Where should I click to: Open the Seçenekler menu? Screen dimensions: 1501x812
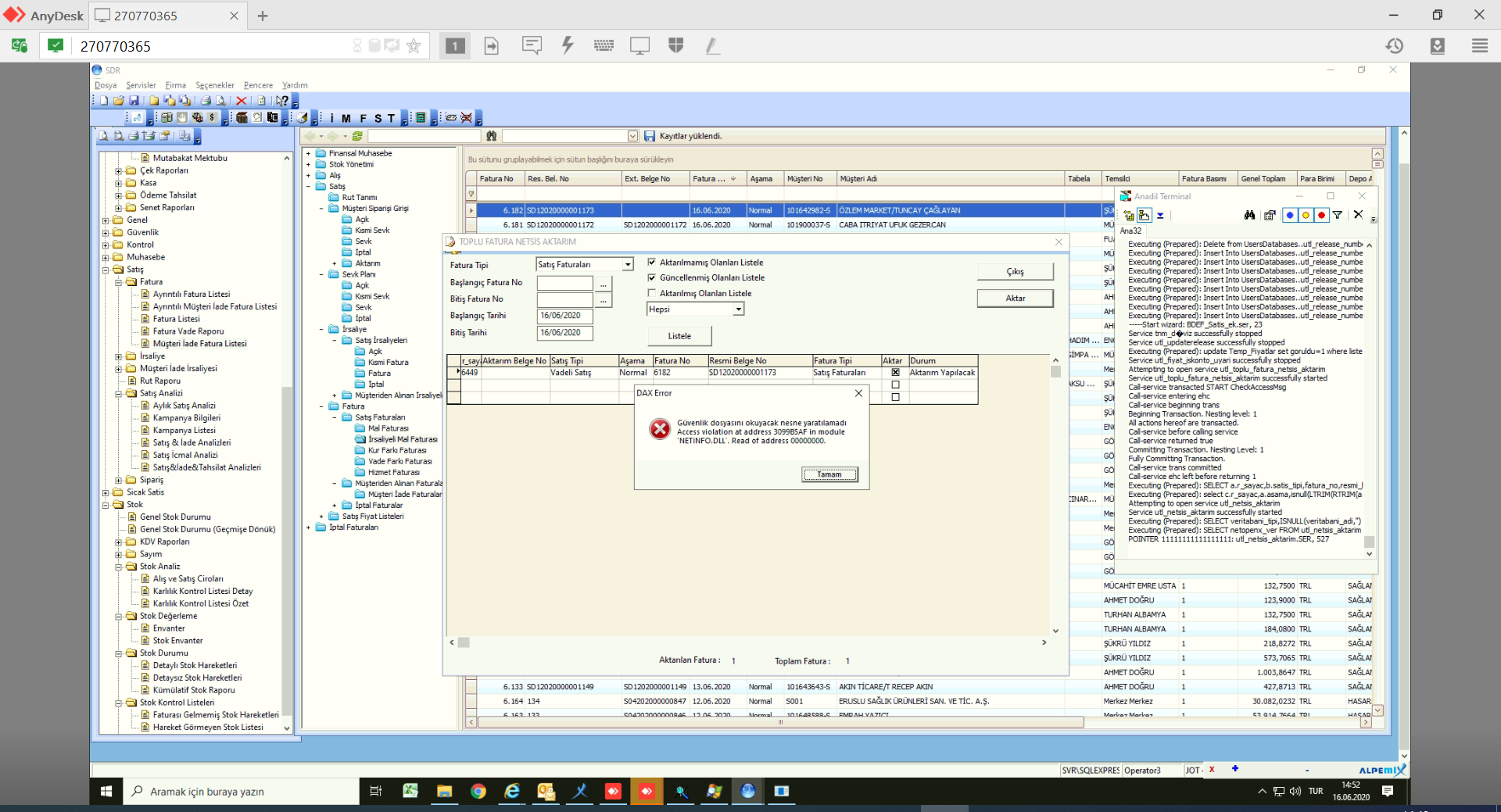pos(214,85)
